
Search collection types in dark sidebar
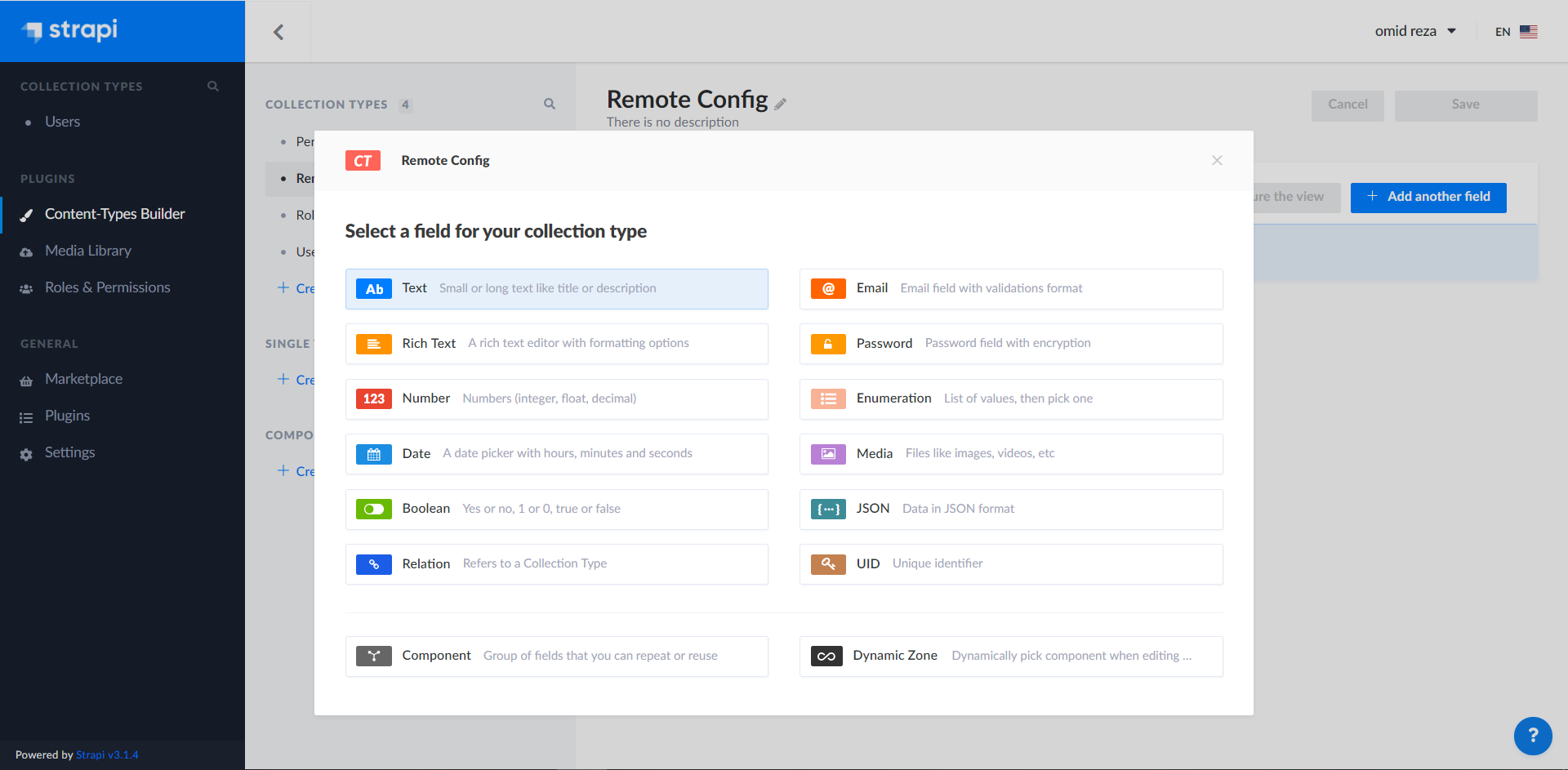tap(213, 86)
